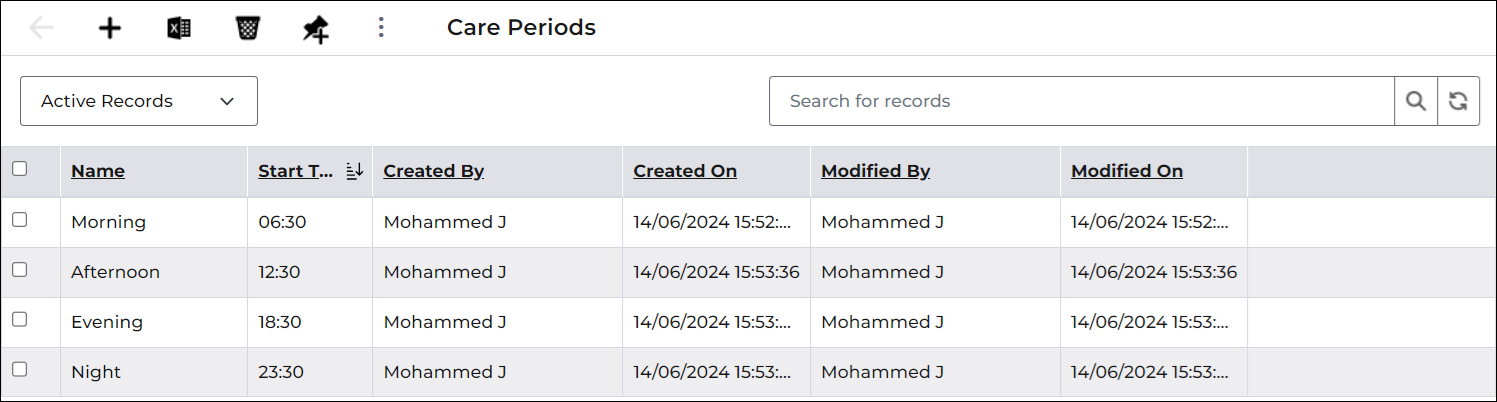The height and width of the screenshot is (402, 1497).
Task: Sort by Created On column header
Action: (685, 171)
